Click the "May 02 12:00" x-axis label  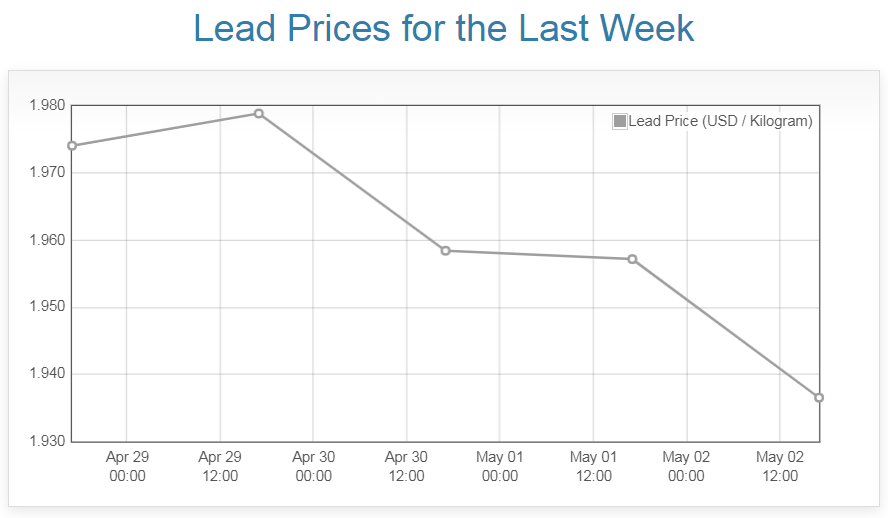[780, 466]
